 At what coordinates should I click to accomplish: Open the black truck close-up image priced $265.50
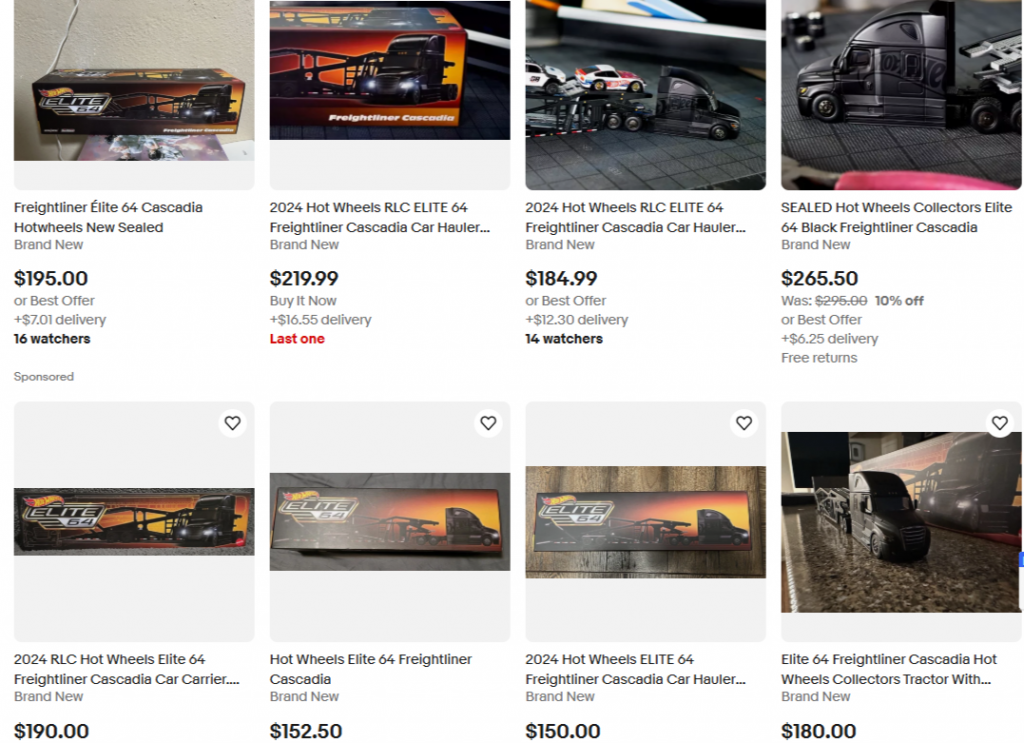[x=901, y=94]
